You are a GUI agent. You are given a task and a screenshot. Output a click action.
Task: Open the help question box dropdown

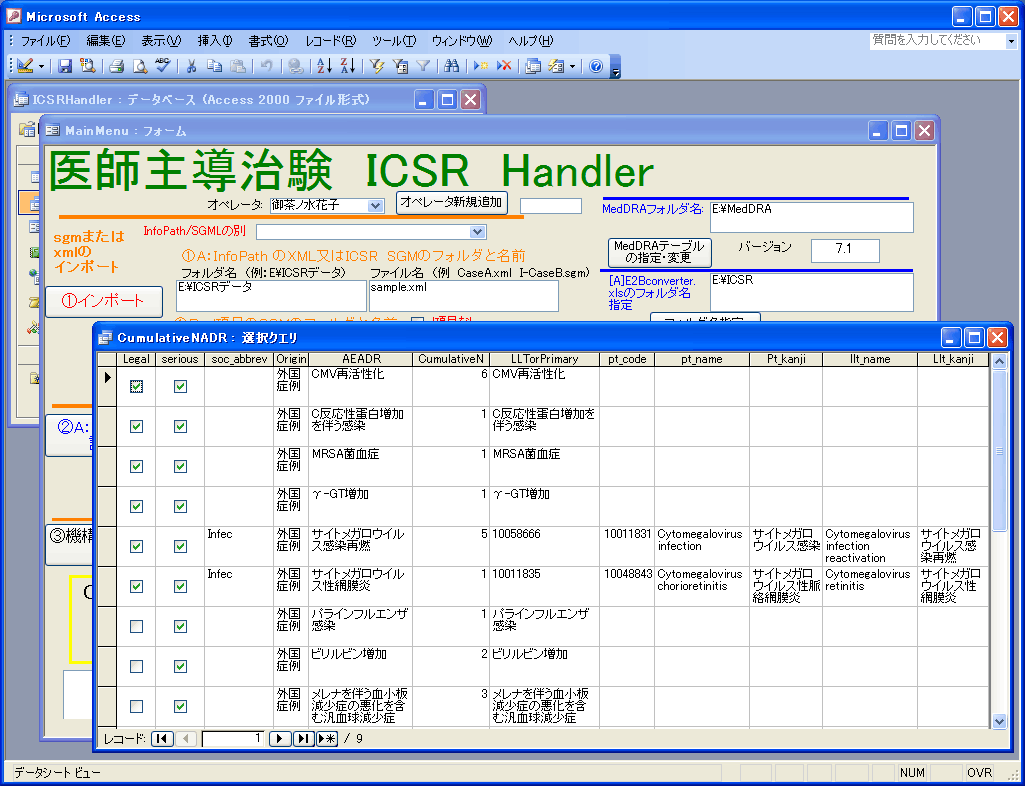[x=1011, y=41]
